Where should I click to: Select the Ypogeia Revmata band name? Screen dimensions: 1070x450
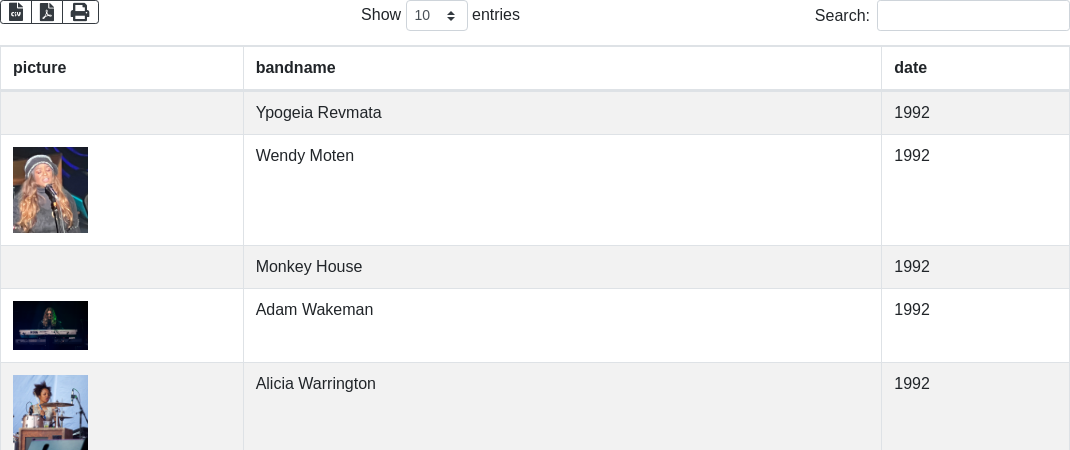click(318, 113)
